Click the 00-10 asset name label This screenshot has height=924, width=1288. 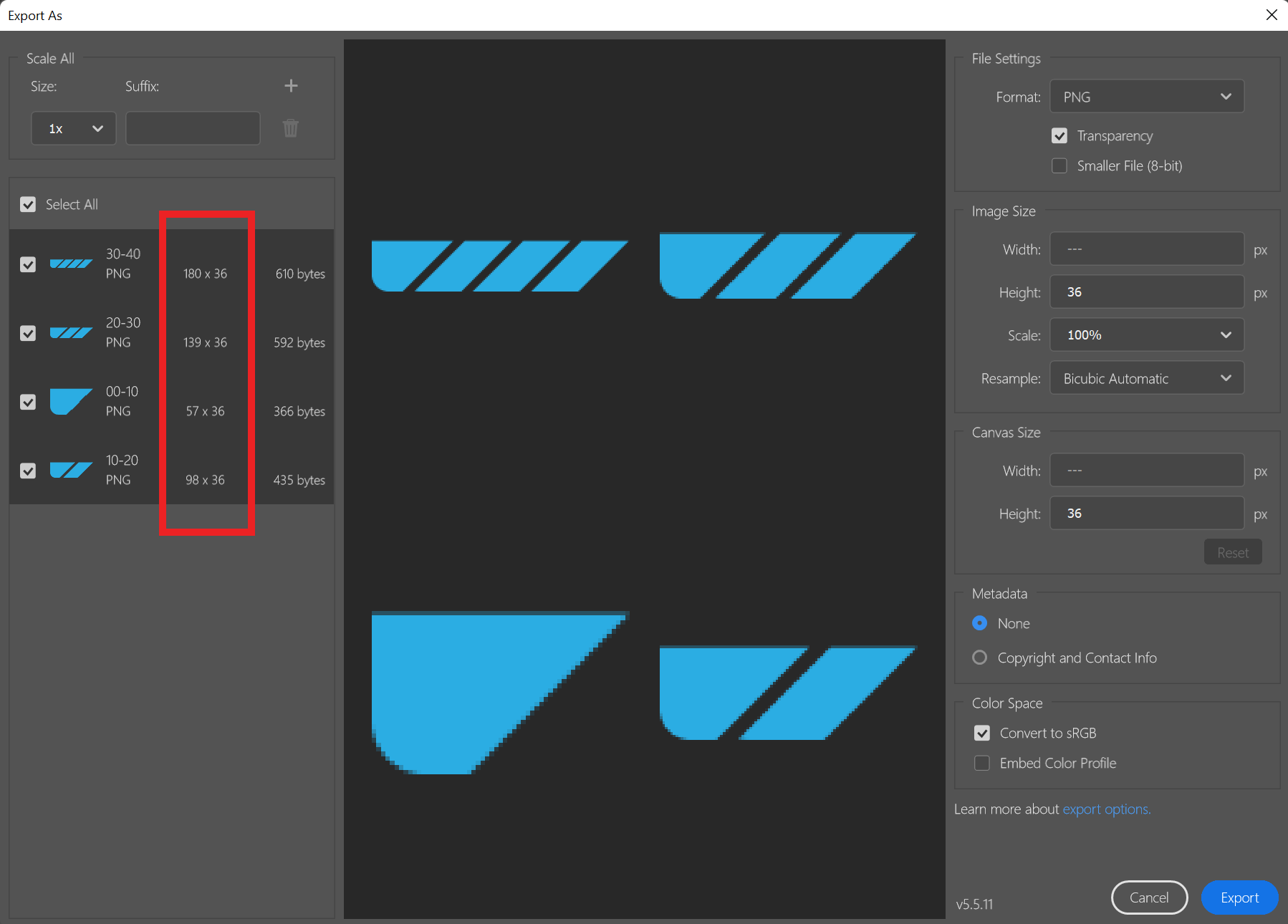click(122, 391)
